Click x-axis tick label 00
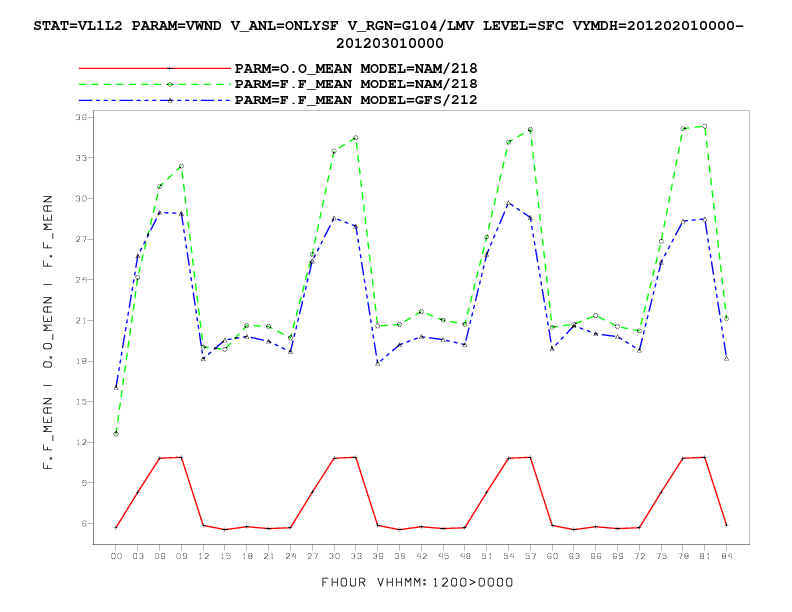This screenshot has height=612, width=792. (116, 556)
